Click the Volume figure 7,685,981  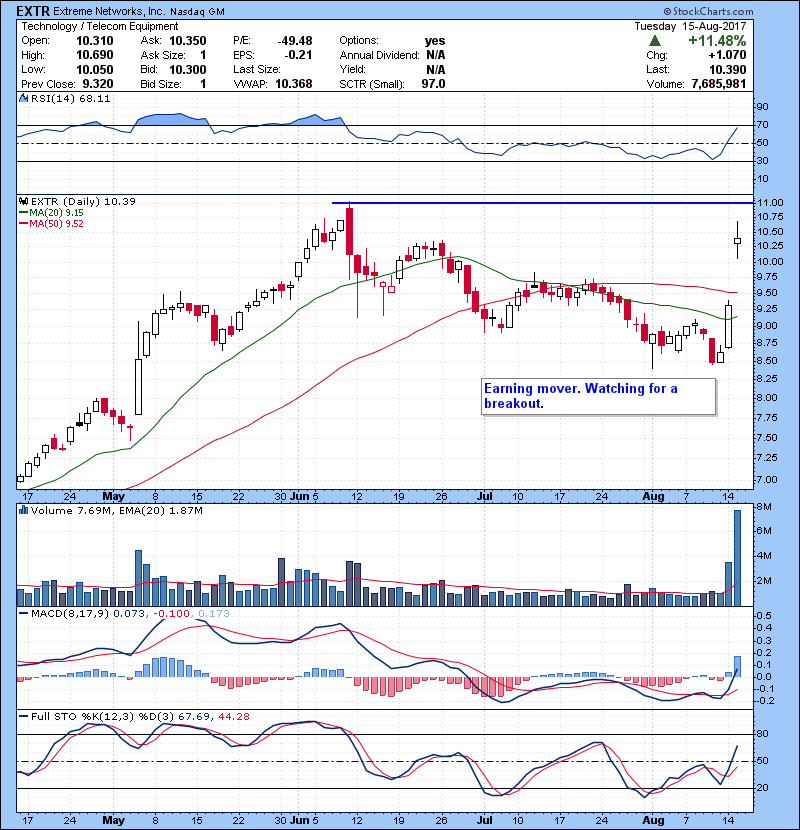pos(718,84)
